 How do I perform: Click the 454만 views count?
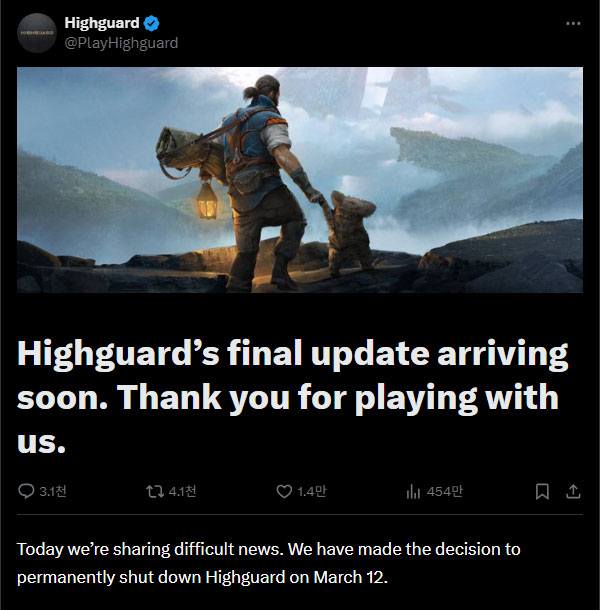point(445,491)
